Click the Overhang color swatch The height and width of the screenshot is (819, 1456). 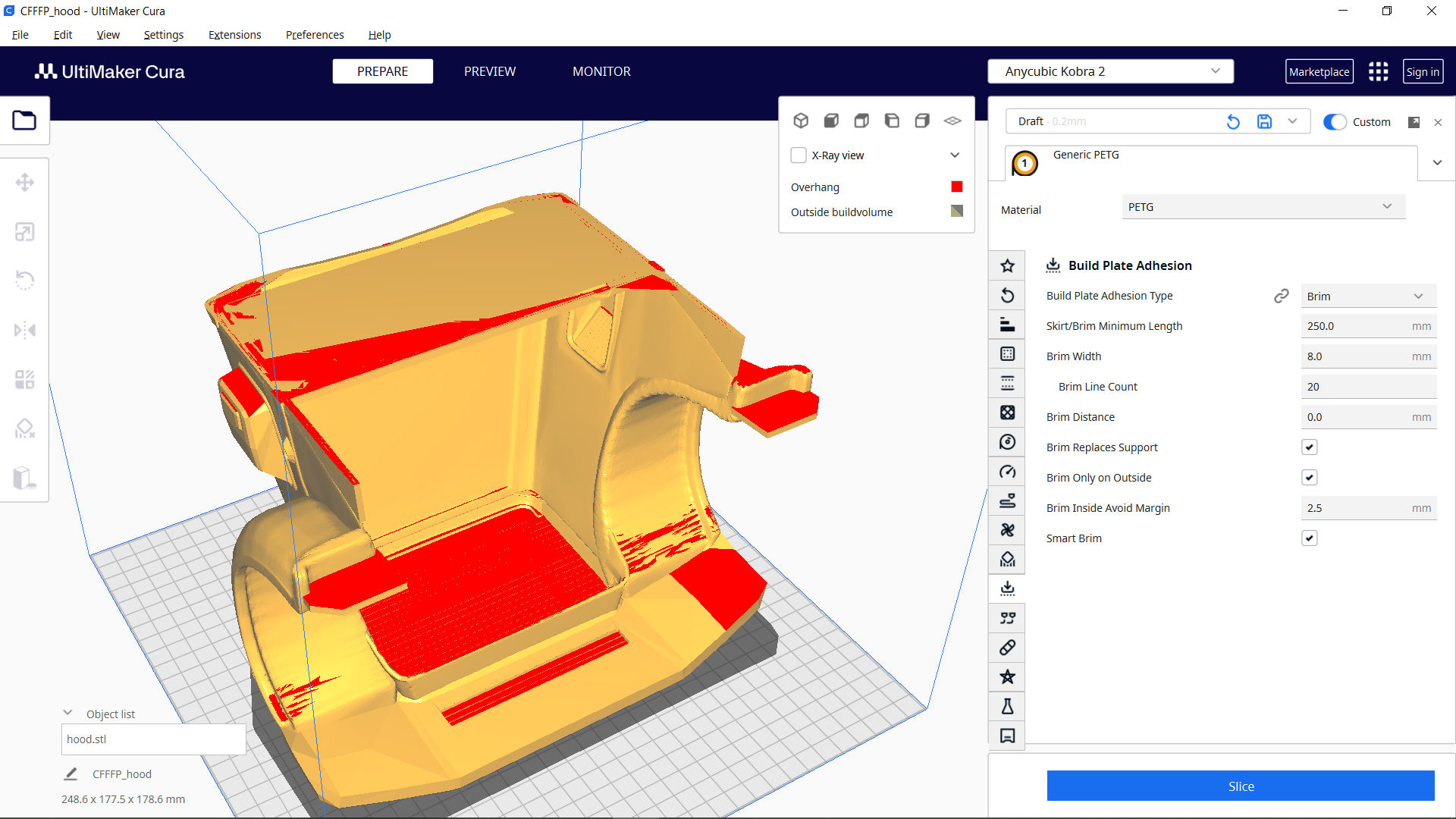(956, 187)
